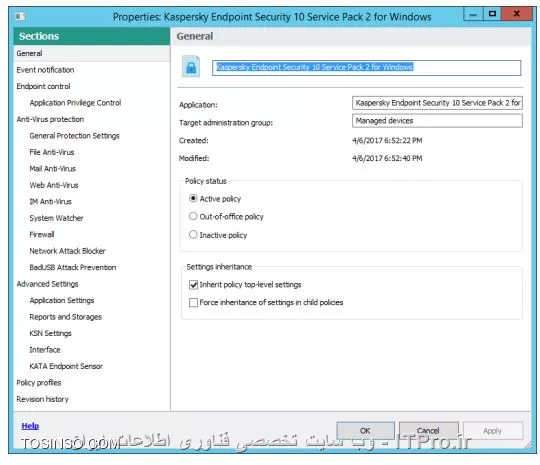Open the Mail Anti-Virus section
This screenshot has width=540, height=465.
coord(52,169)
